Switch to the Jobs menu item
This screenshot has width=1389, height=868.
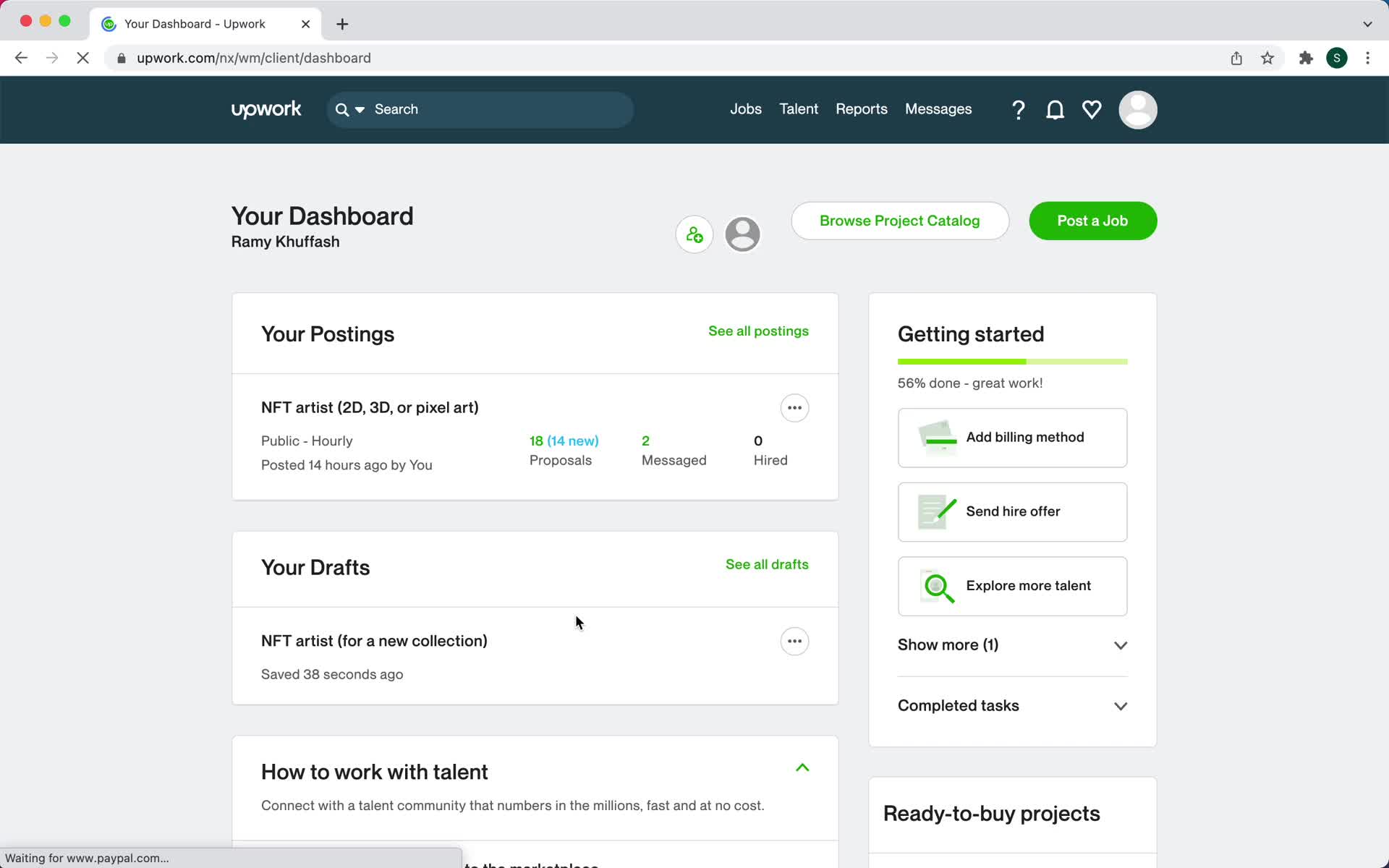coord(746,110)
